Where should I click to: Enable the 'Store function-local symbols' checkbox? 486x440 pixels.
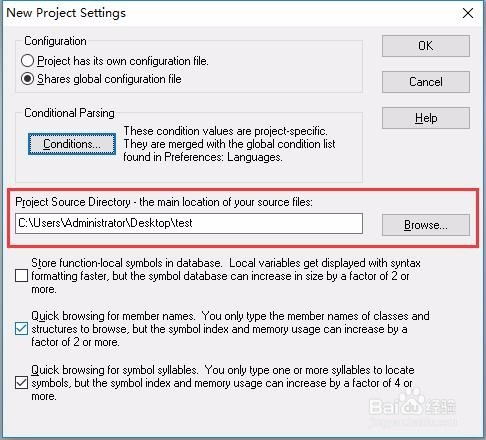click(21, 276)
